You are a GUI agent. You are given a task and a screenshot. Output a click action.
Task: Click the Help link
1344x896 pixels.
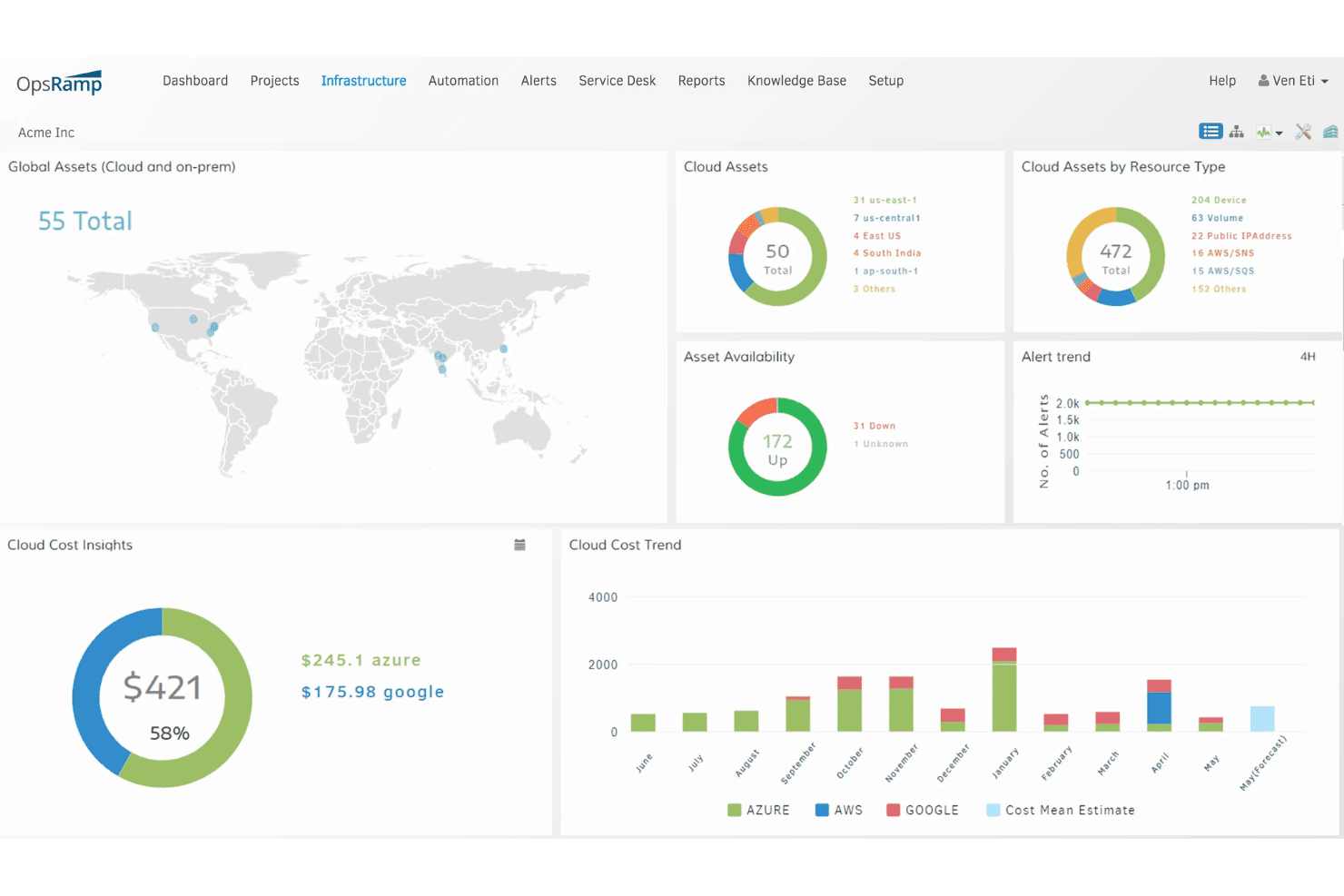[x=1222, y=81]
